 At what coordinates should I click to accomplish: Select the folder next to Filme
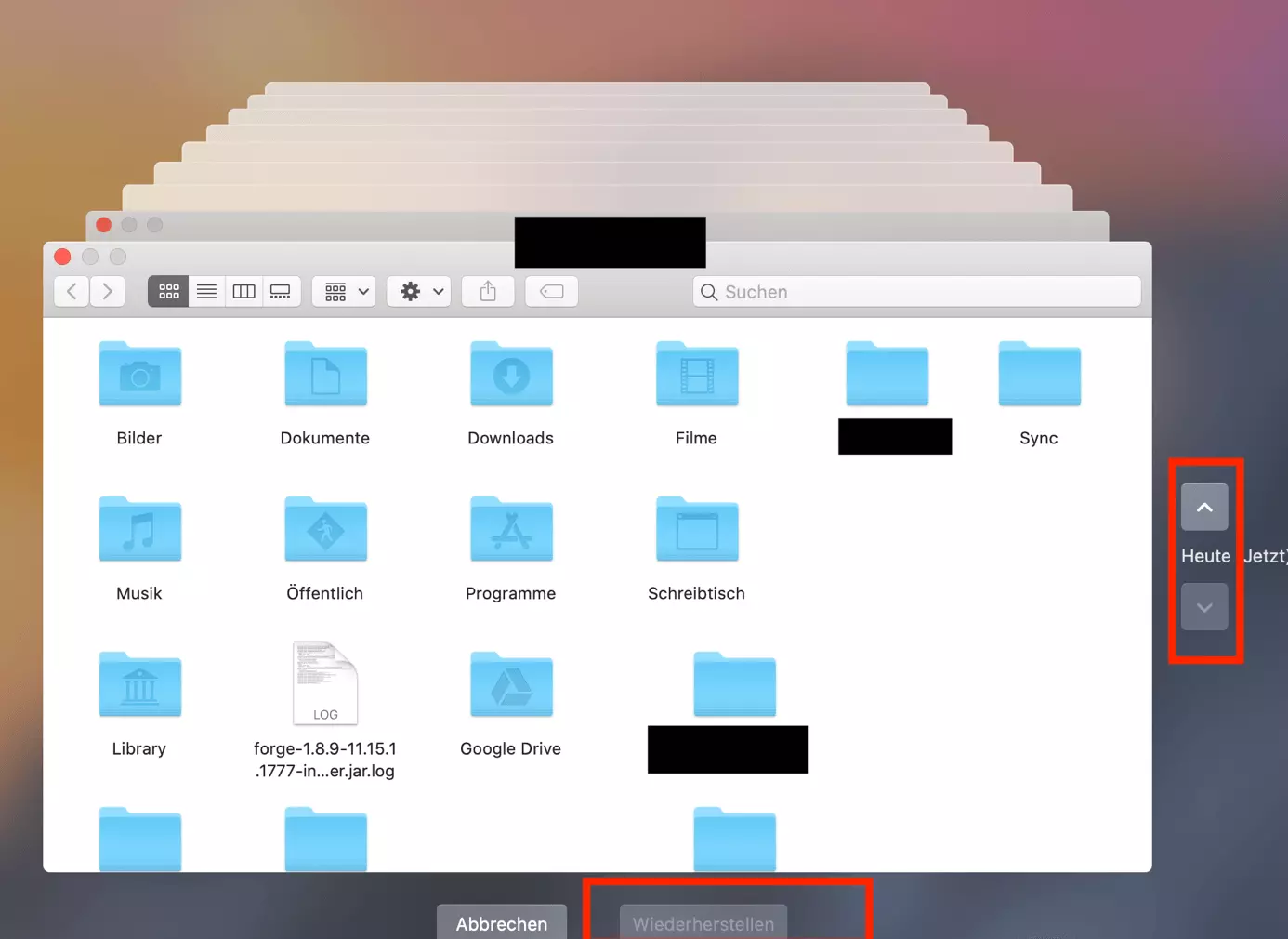point(887,374)
